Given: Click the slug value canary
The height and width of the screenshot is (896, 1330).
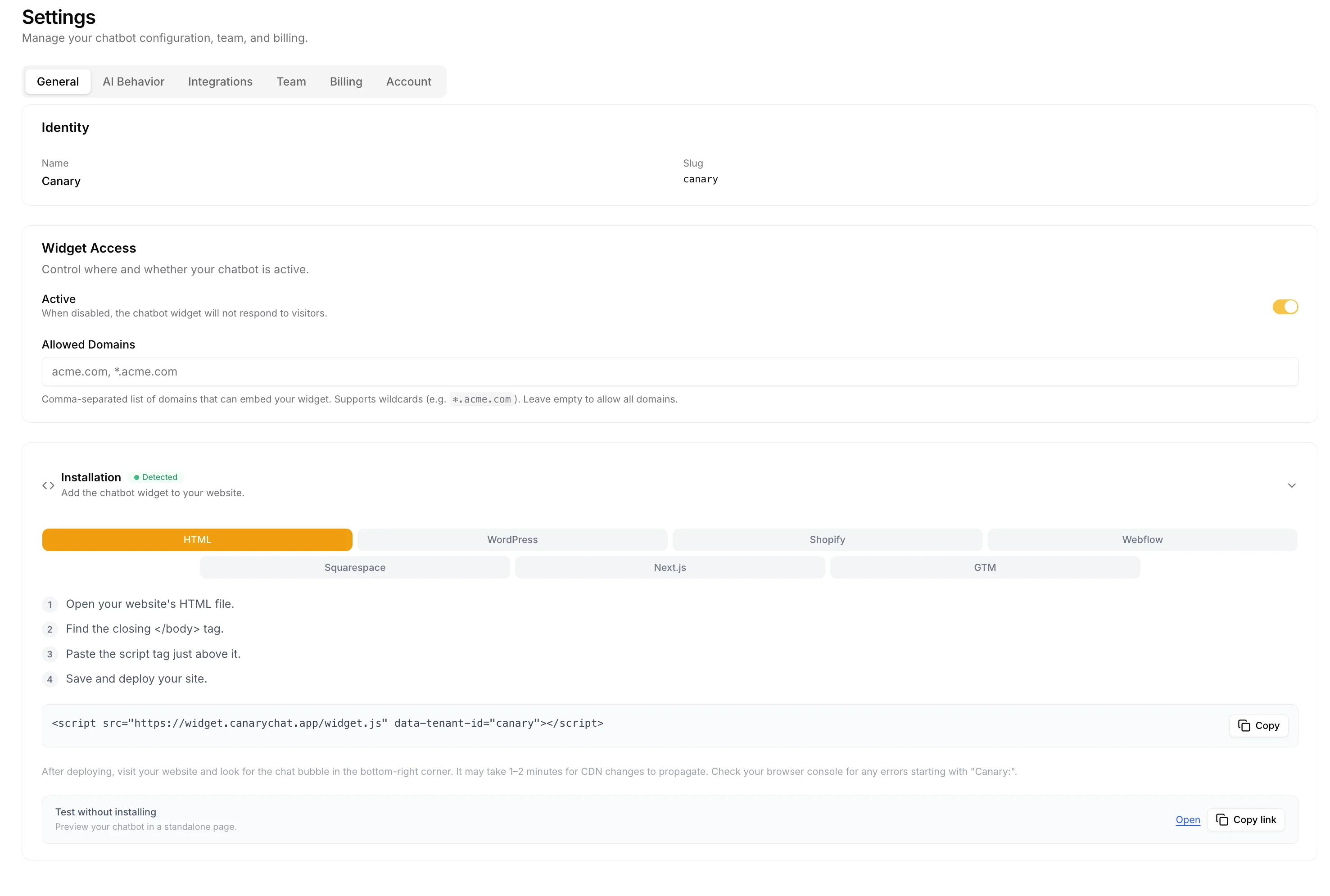Looking at the screenshot, I should point(701,179).
